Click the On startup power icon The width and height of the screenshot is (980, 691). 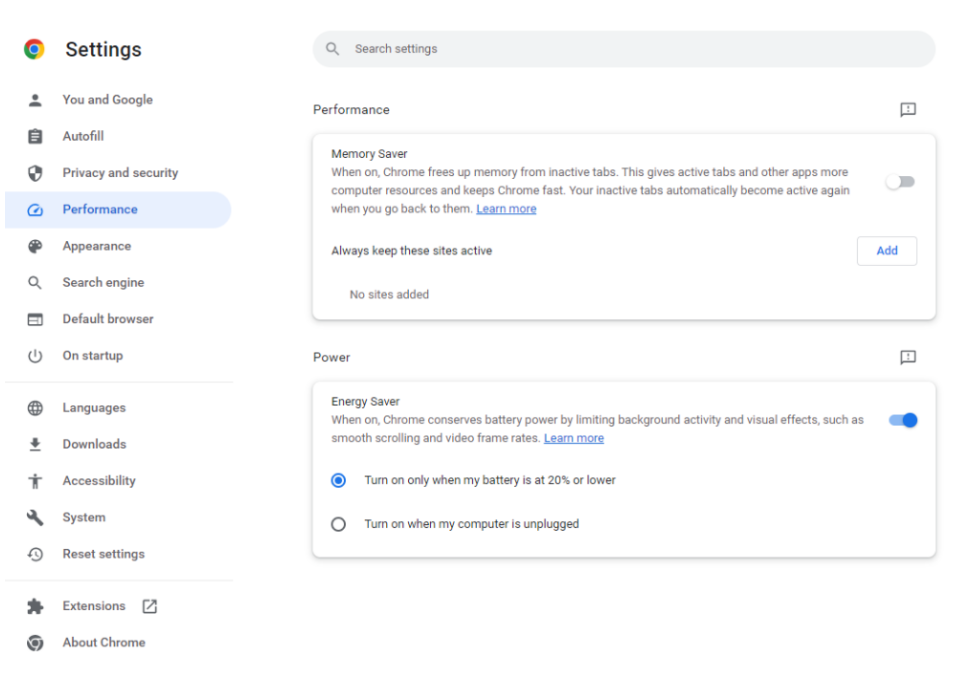(x=35, y=356)
